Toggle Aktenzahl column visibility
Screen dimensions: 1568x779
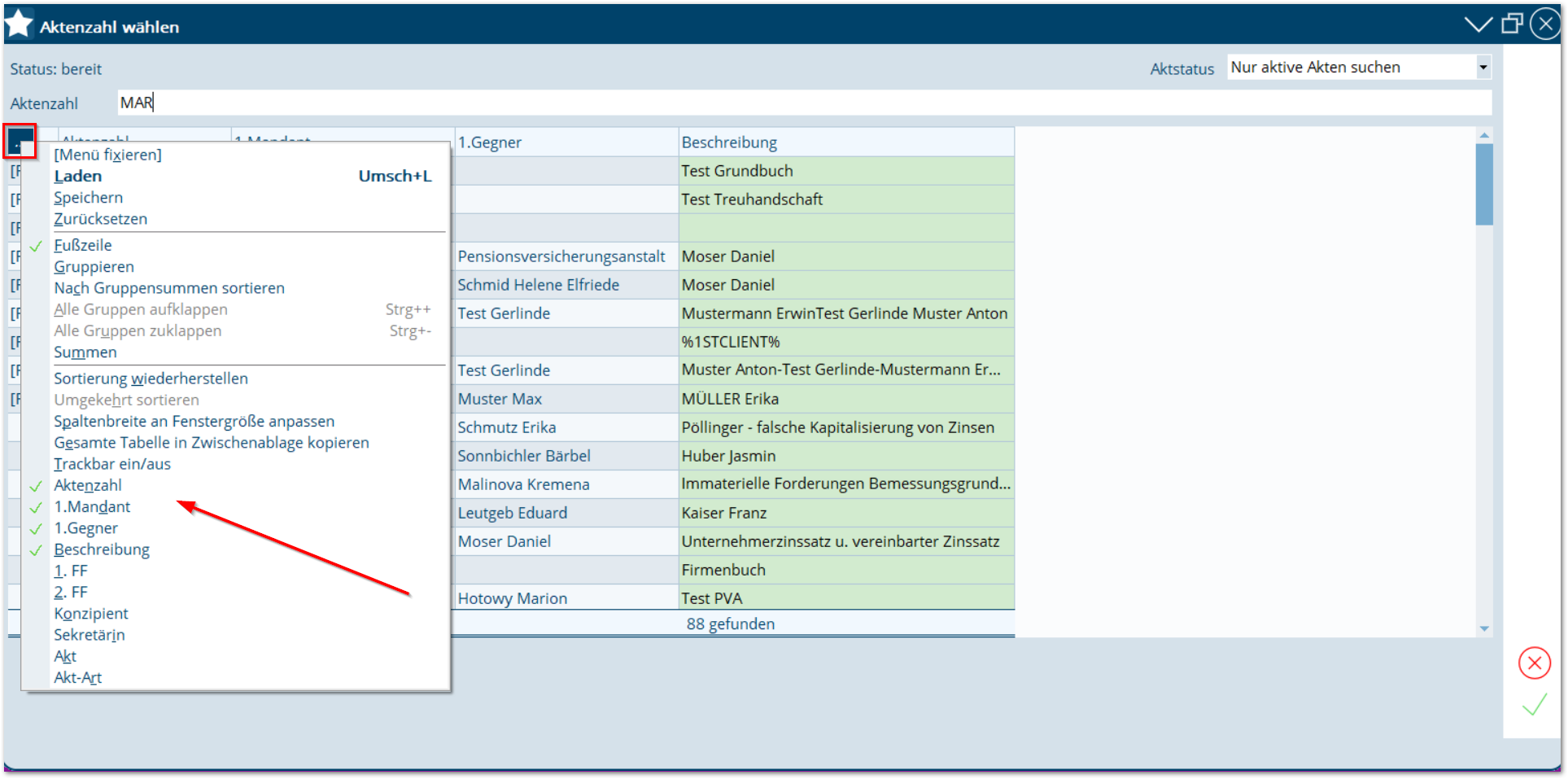point(88,485)
